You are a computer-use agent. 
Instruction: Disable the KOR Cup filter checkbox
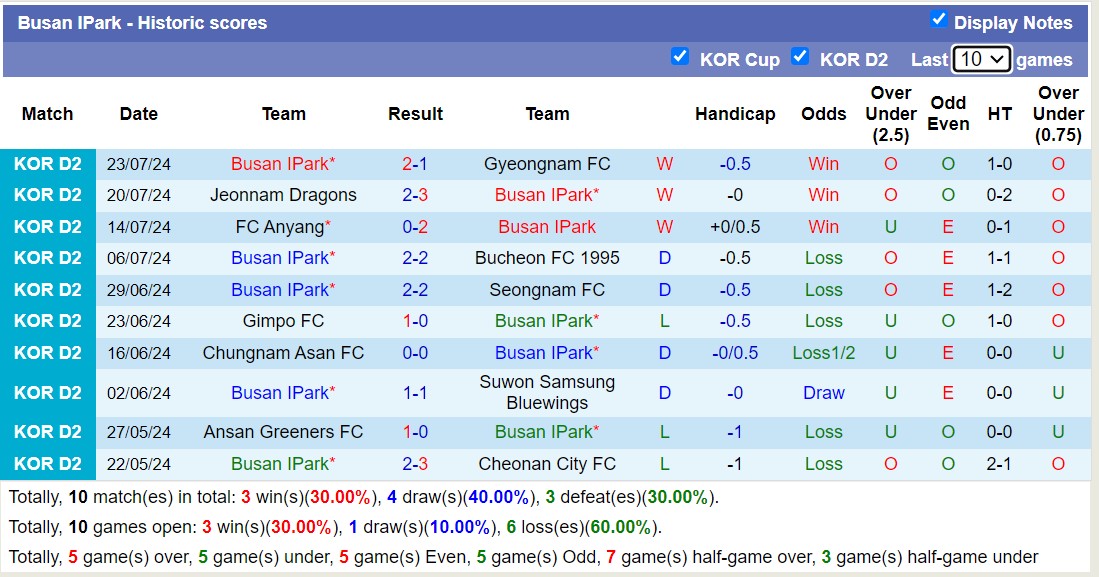(681, 59)
